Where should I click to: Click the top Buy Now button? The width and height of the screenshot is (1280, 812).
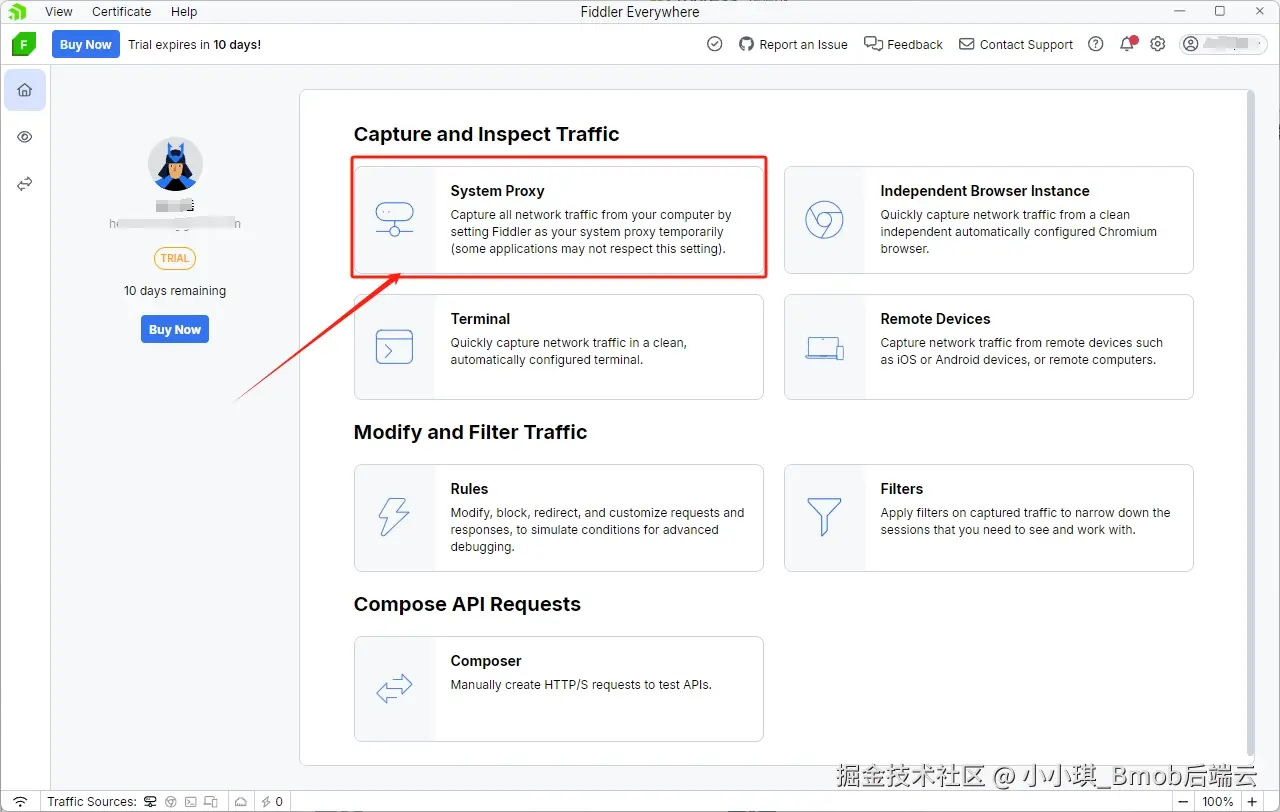tap(86, 44)
